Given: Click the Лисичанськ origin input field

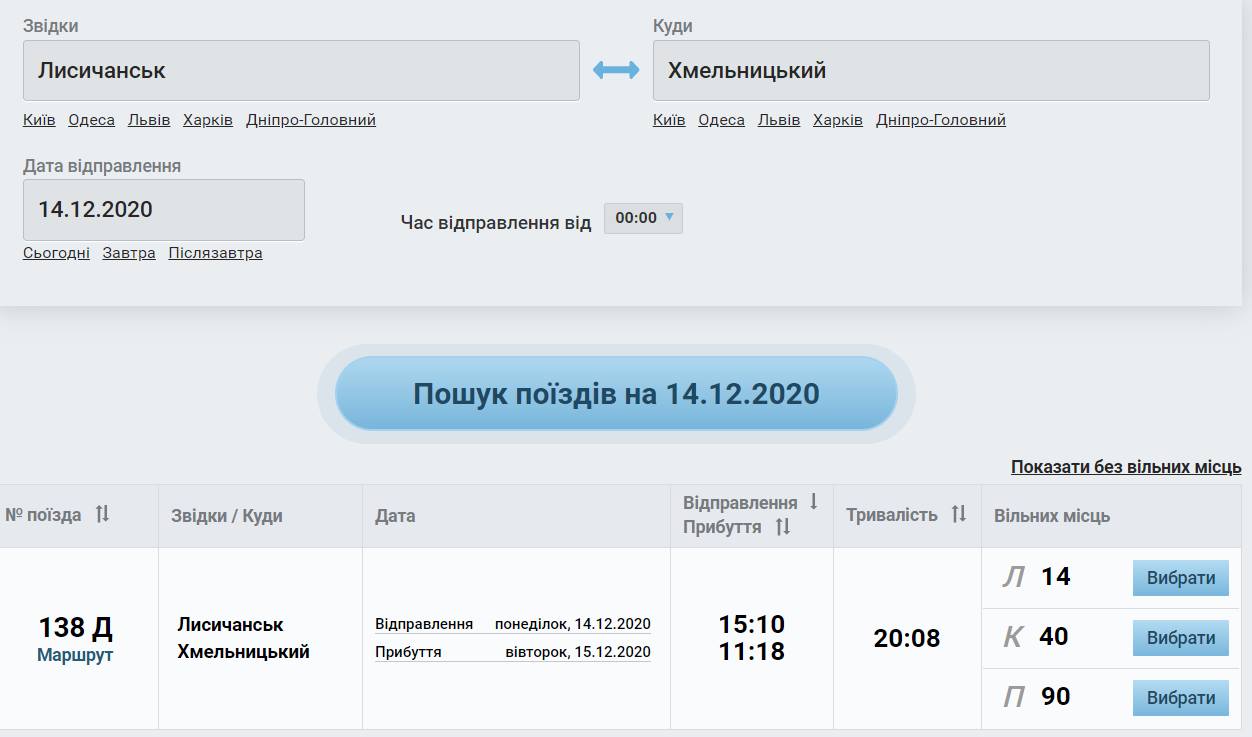Looking at the screenshot, I should (301, 70).
